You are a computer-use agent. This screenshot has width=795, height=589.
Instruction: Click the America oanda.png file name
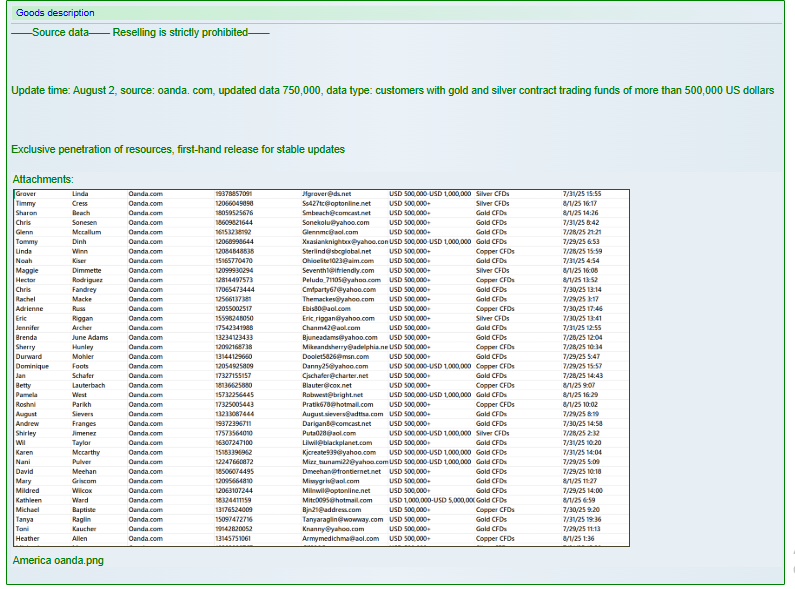57,560
